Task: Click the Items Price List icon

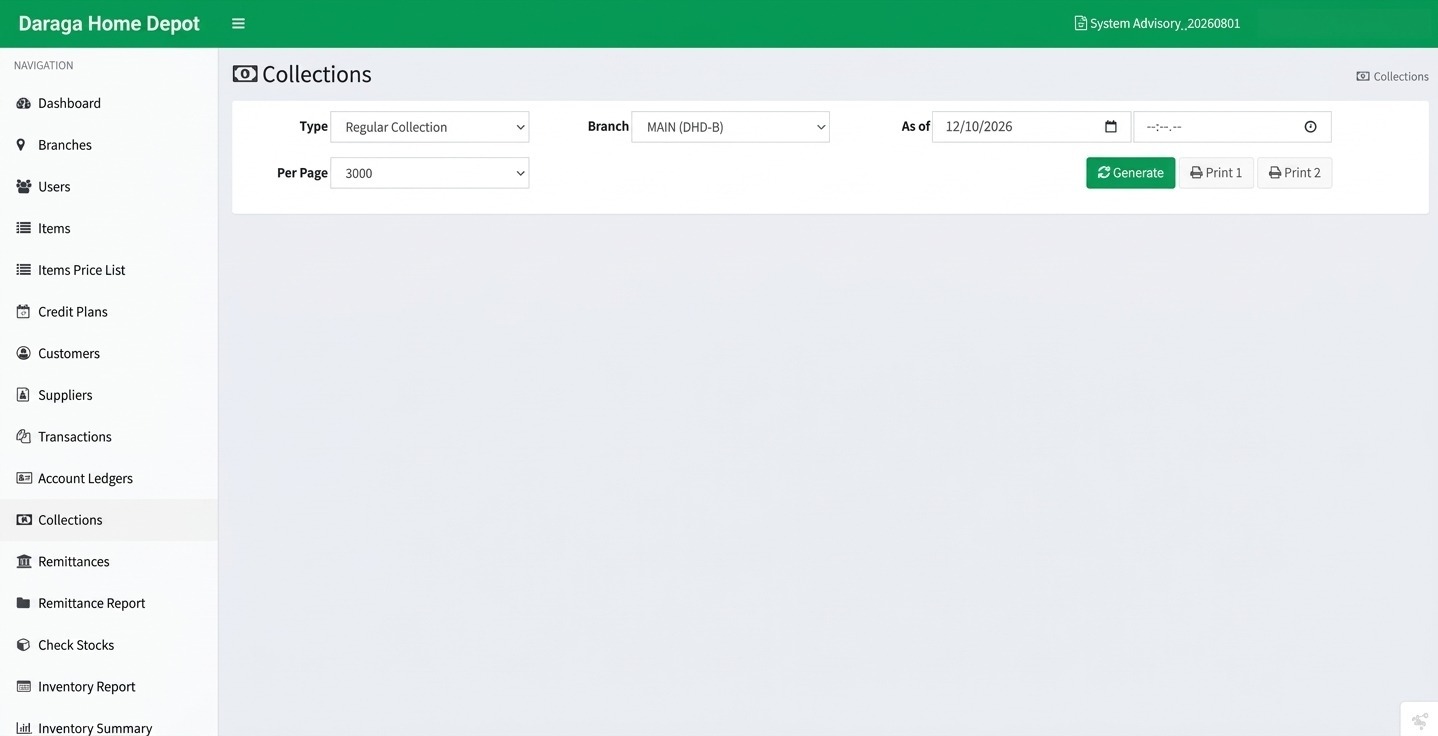Action: tap(24, 270)
